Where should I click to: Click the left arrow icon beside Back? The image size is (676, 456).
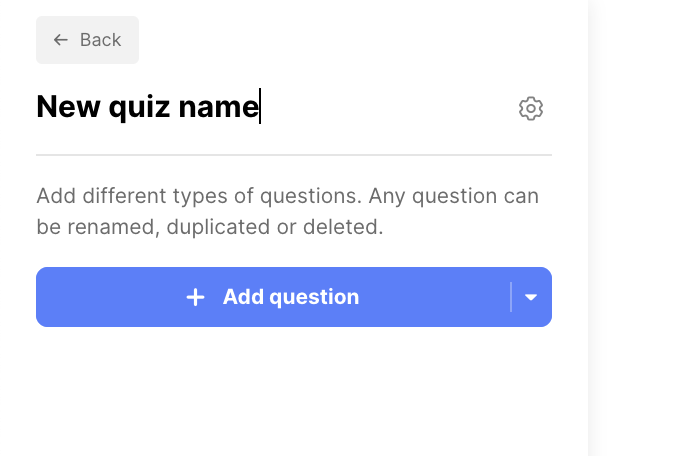pos(61,40)
